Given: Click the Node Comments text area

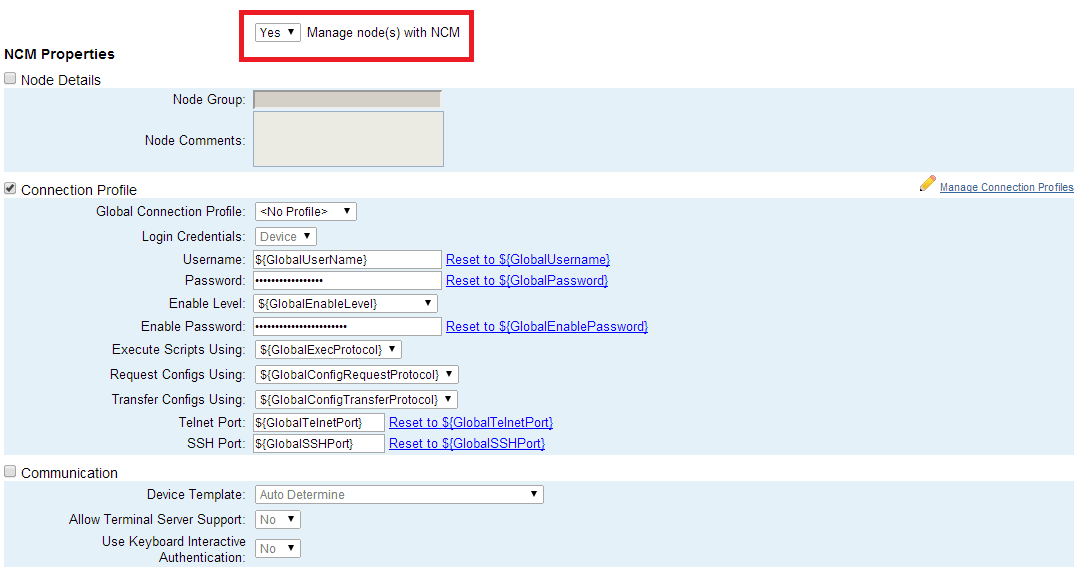Looking at the screenshot, I should point(348,139).
